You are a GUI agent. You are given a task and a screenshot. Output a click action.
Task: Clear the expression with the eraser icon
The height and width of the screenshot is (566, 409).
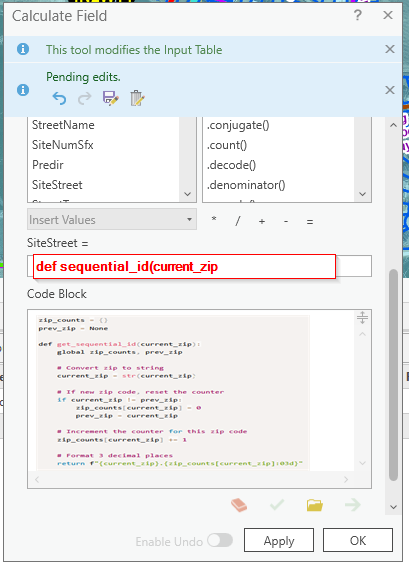tap(239, 505)
